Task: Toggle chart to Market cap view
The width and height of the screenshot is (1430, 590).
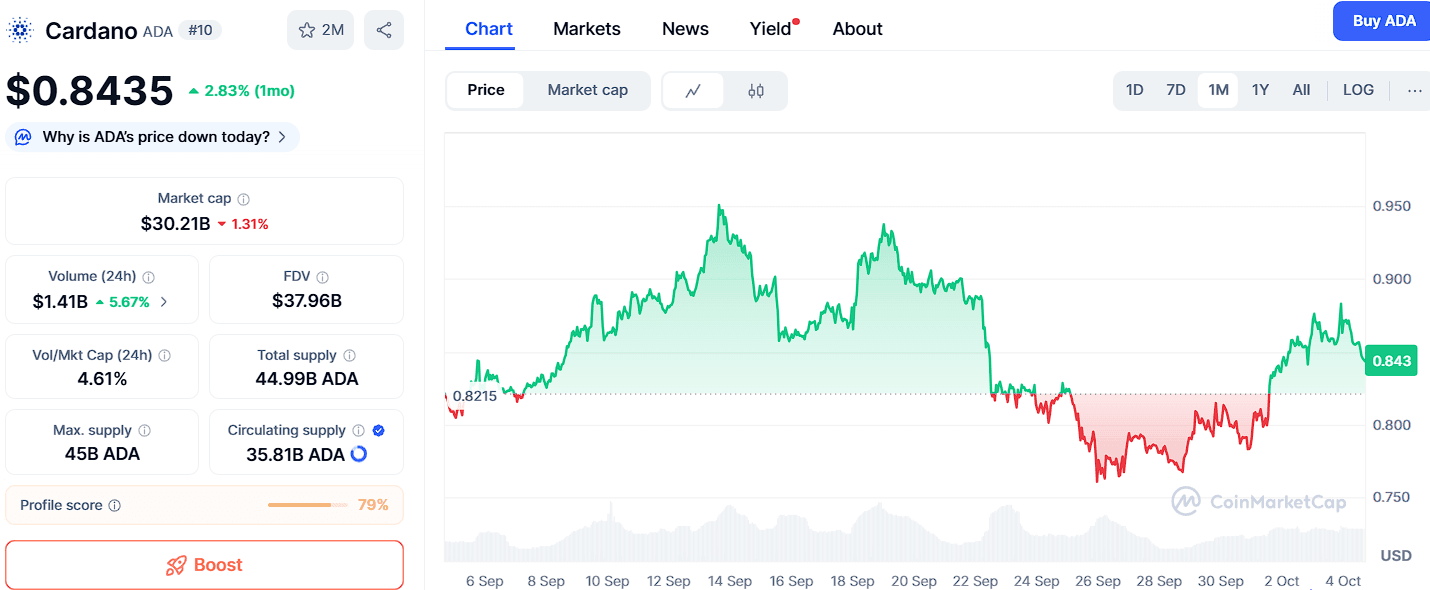Action: [587, 90]
